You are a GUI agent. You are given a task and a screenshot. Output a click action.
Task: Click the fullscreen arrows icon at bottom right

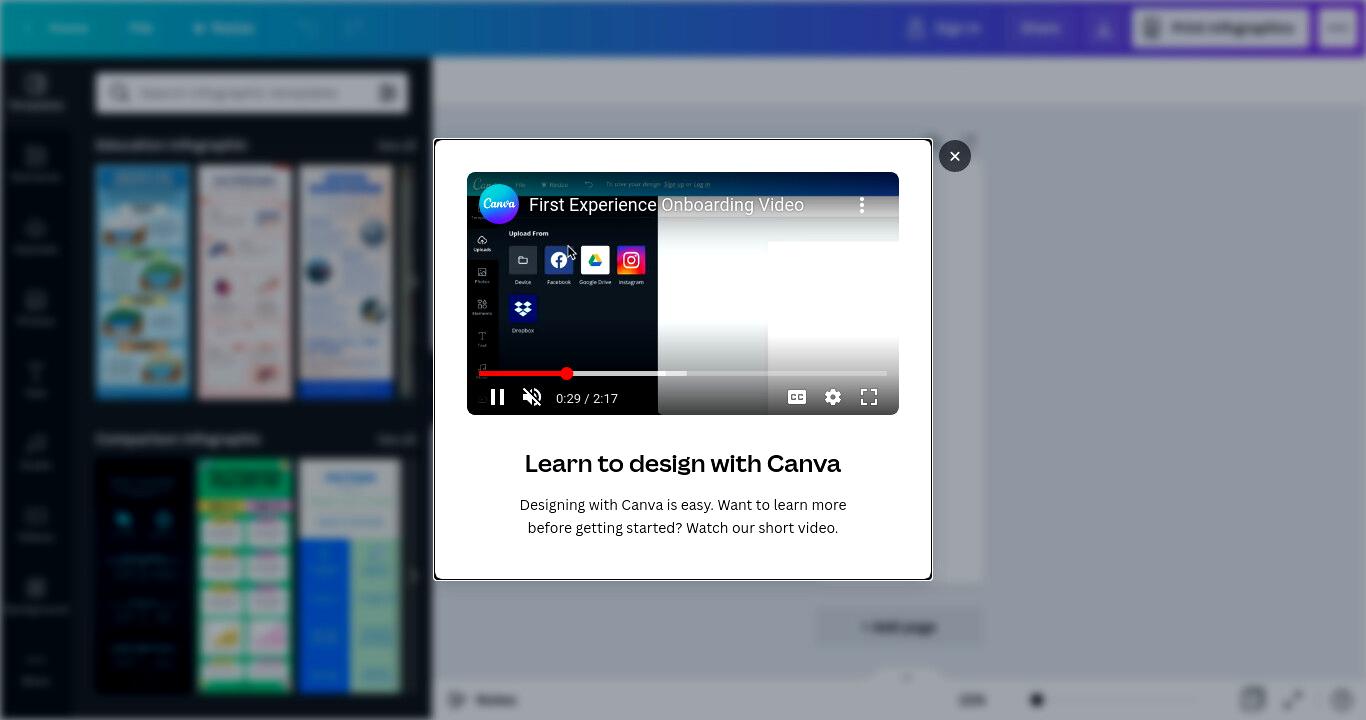1294,699
